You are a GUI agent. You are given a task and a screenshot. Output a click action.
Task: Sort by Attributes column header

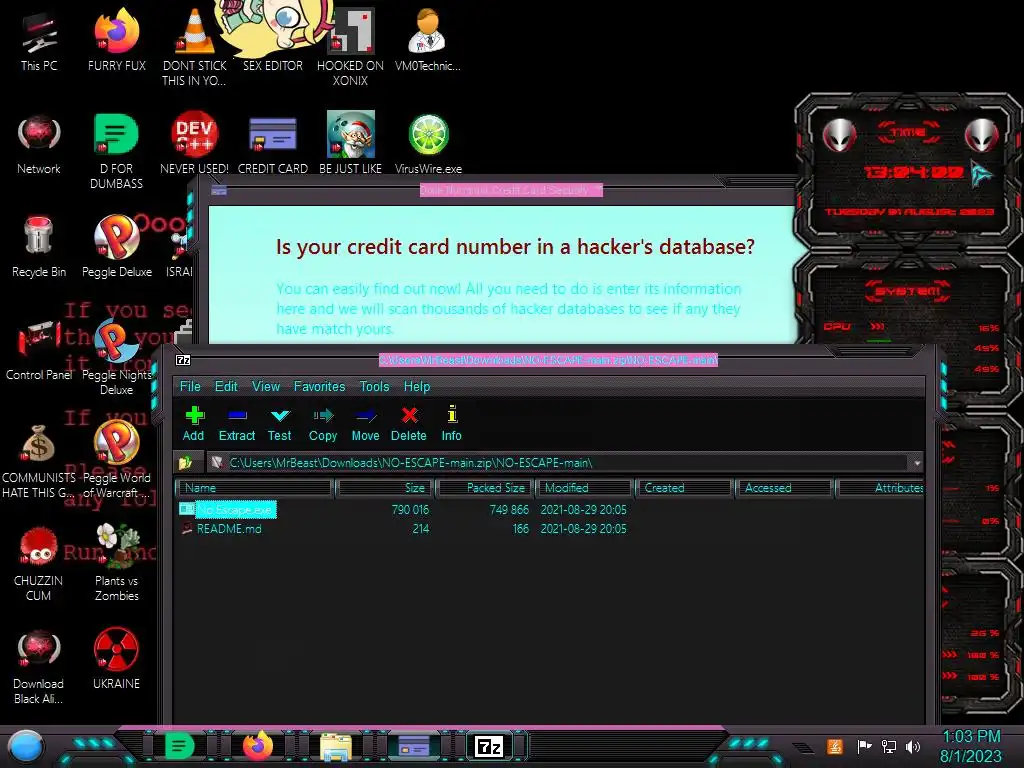click(x=880, y=488)
